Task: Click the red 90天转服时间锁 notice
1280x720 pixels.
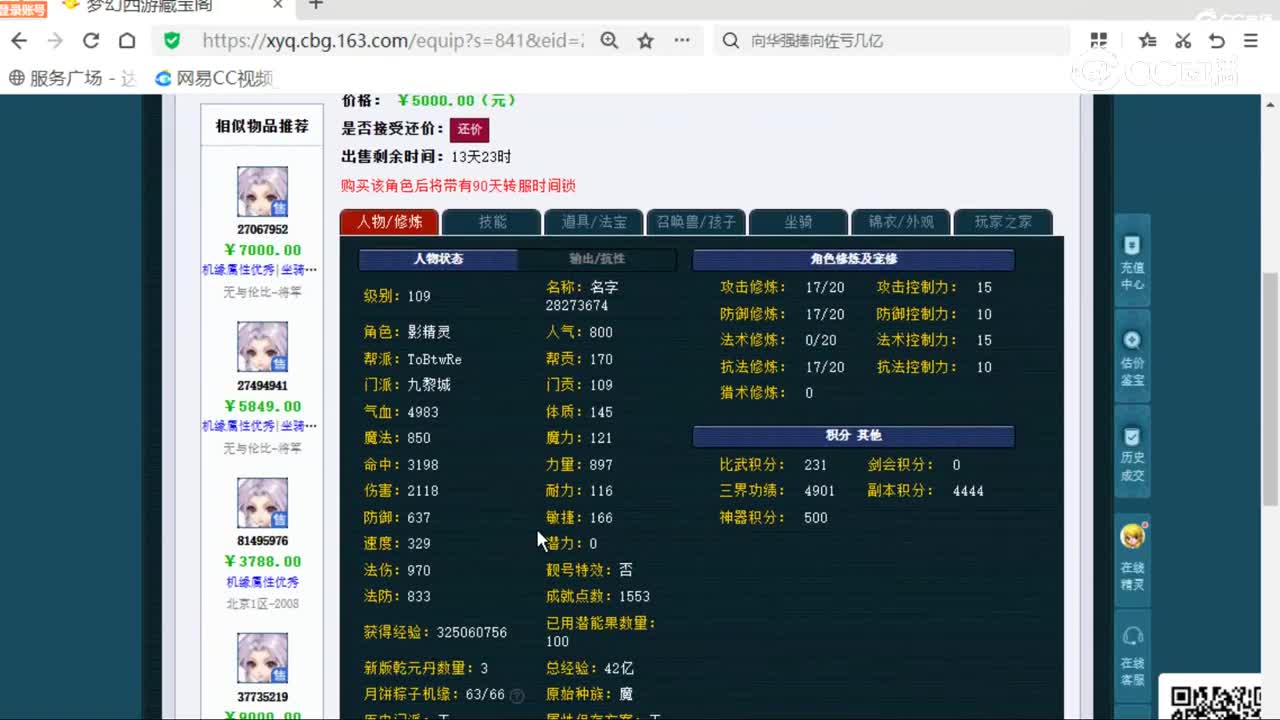Action: 458,185
